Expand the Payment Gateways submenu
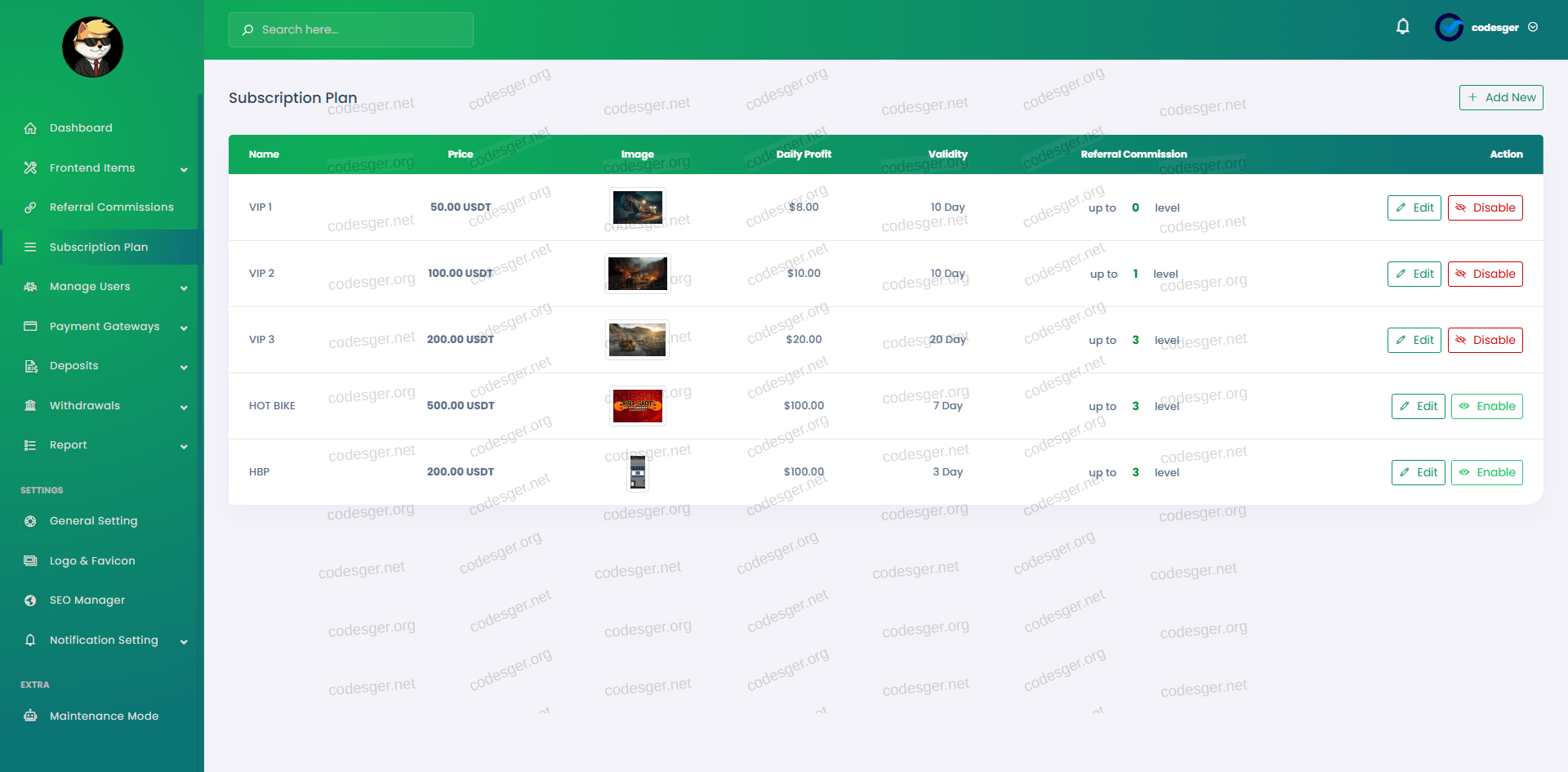 click(x=184, y=328)
